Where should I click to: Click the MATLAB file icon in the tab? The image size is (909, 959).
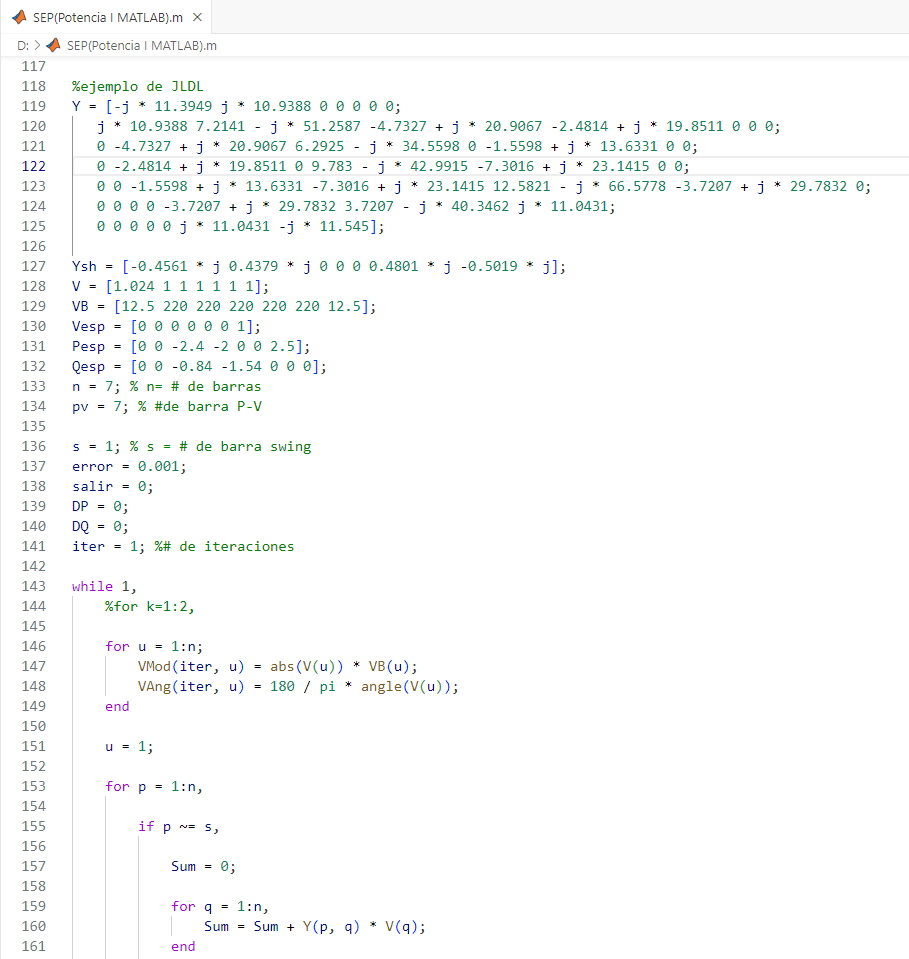click(x=19, y=17)
